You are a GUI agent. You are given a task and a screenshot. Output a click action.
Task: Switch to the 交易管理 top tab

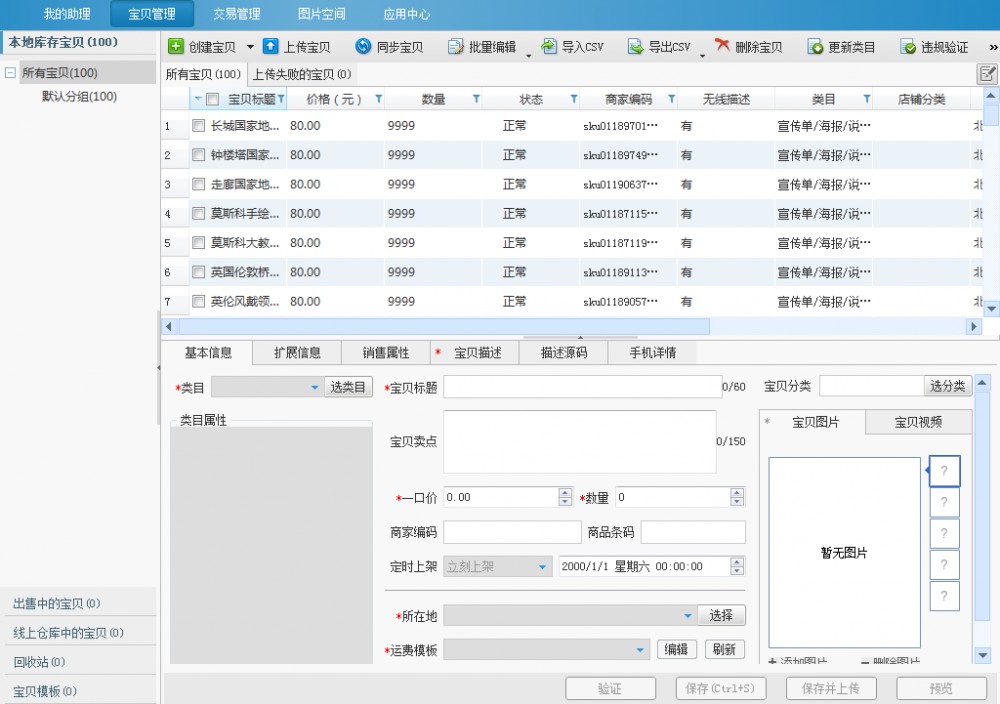pos(237,14)
